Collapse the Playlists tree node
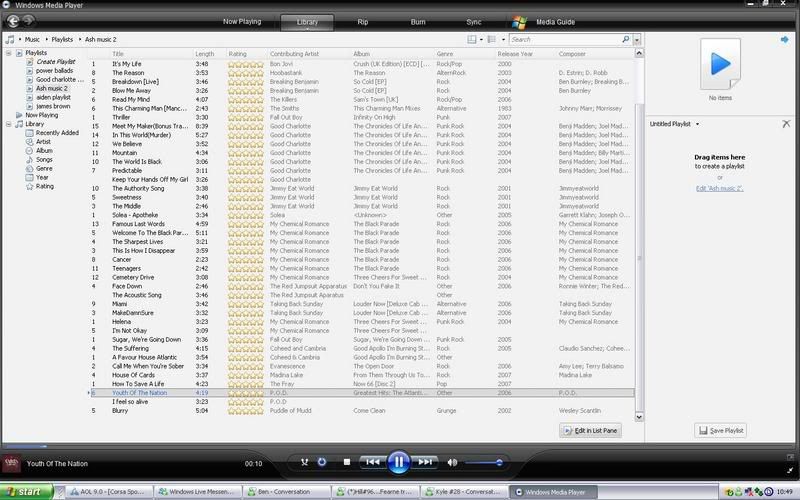800x500 pixels. coord(8,52)
